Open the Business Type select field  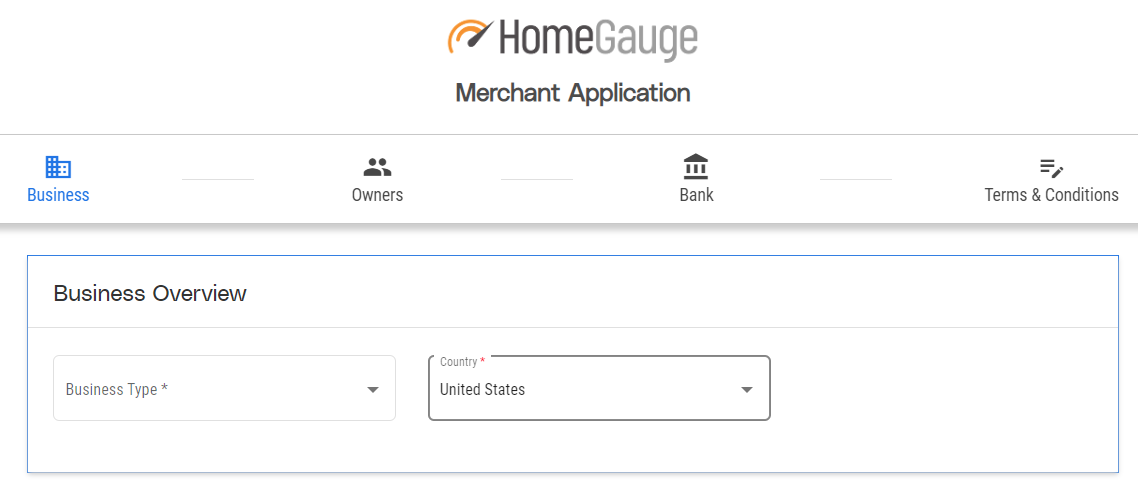point(210,389)
